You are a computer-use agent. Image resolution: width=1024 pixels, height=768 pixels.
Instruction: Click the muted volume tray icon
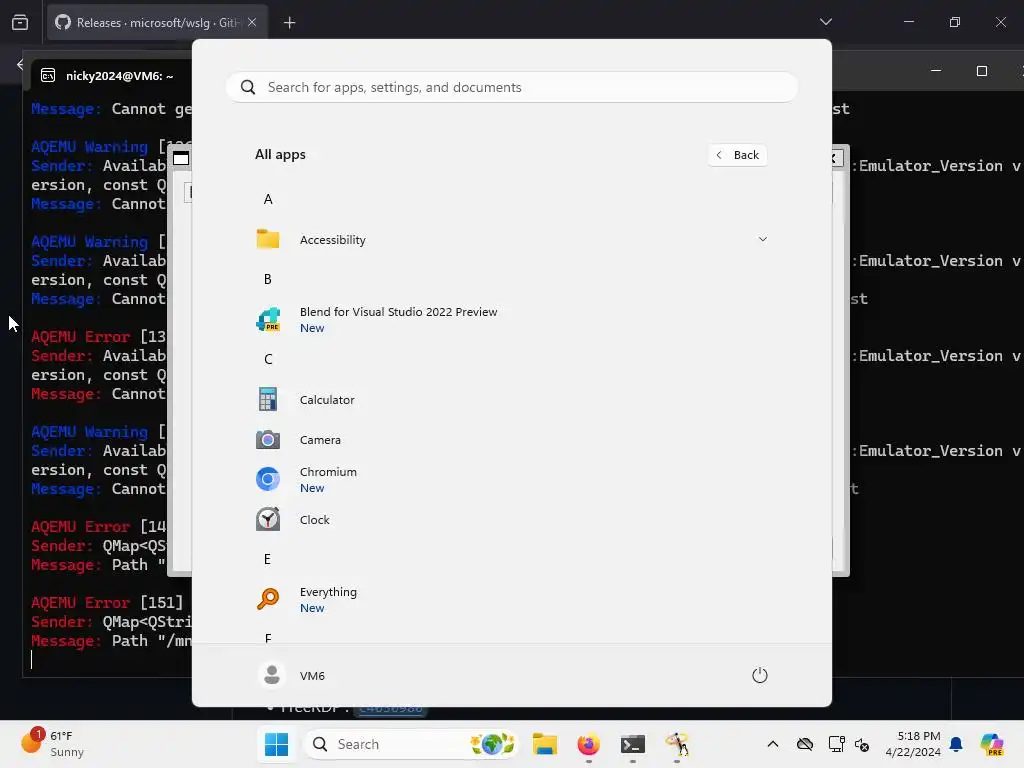[x=861, y=744]
